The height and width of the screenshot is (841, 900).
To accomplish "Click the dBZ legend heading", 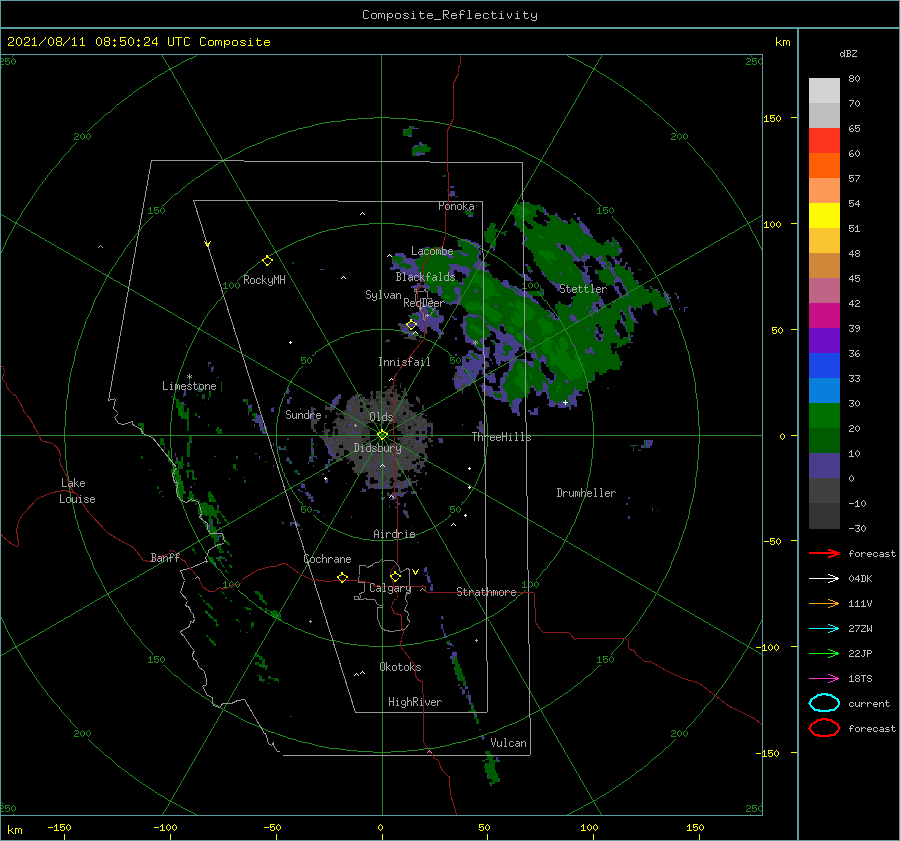I will (848, 53).
